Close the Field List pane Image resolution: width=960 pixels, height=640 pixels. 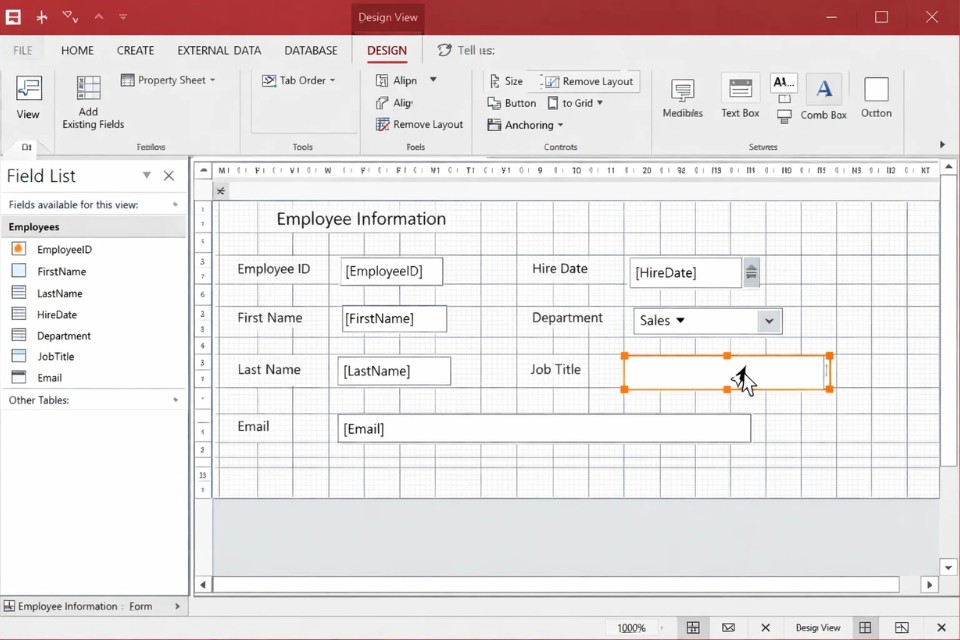[x=169, y=176]
